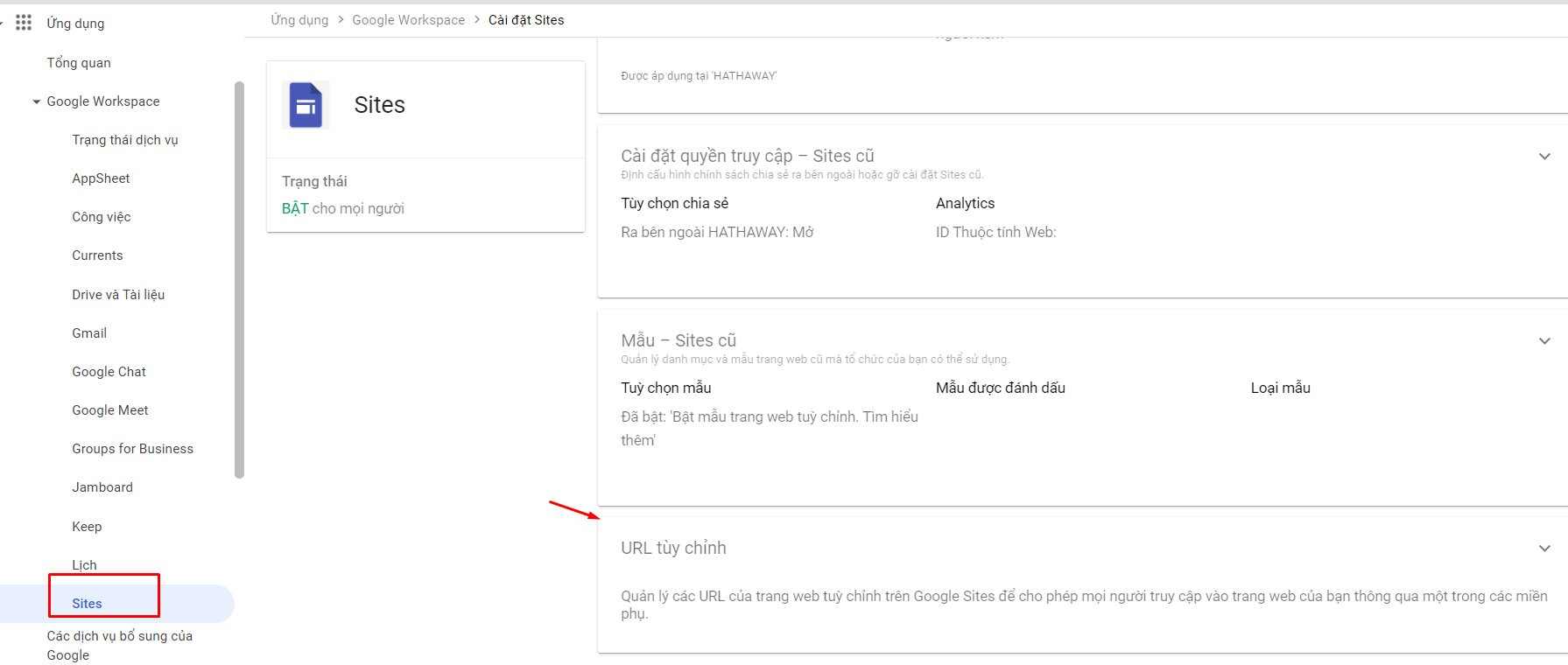Click the Đã bật mẫu trang web tuỳ chỉnh text
This screenshot has width=1568, height=665.
tap(770, 428)
